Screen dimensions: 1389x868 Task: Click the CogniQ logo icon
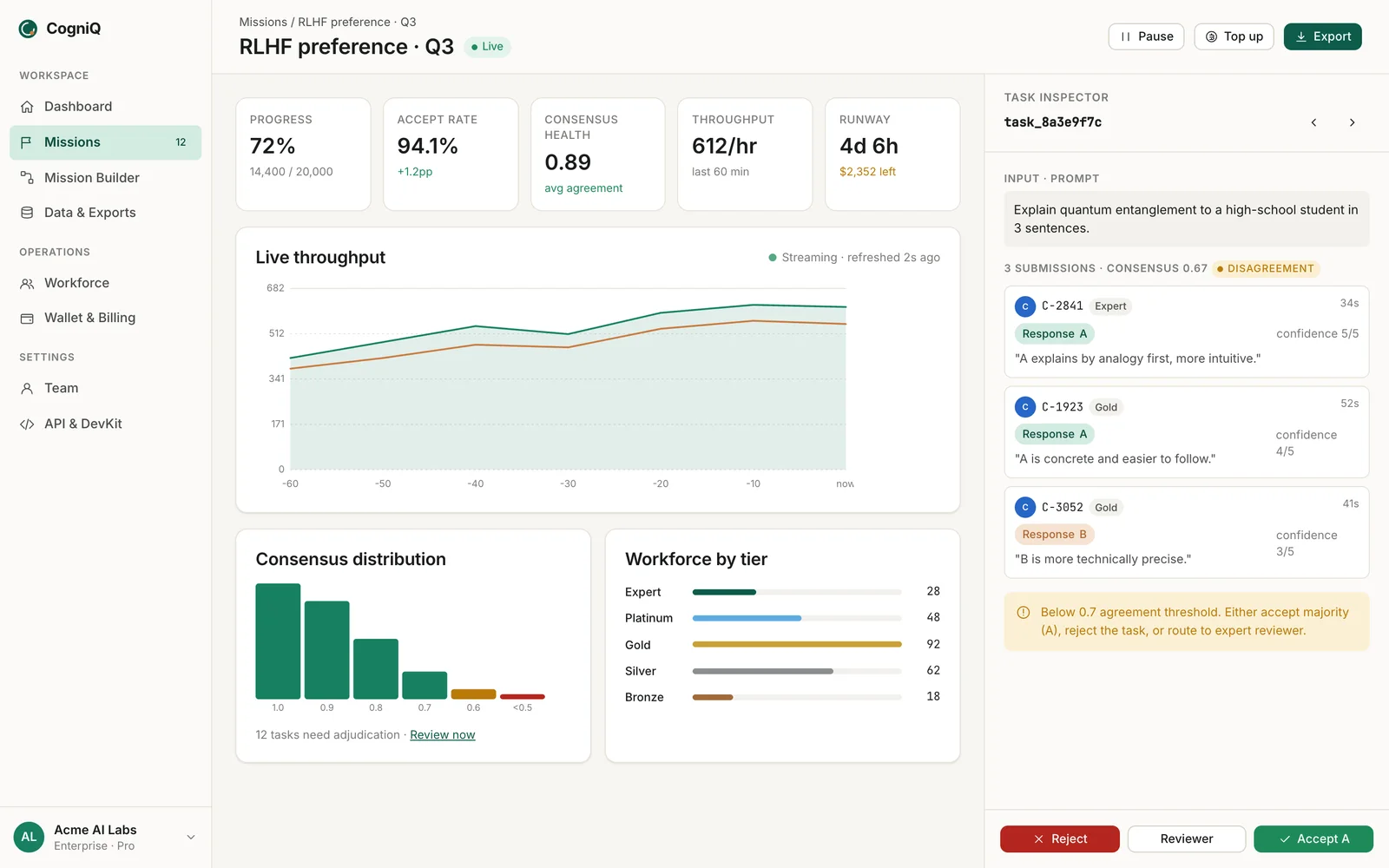coord(28,29)
